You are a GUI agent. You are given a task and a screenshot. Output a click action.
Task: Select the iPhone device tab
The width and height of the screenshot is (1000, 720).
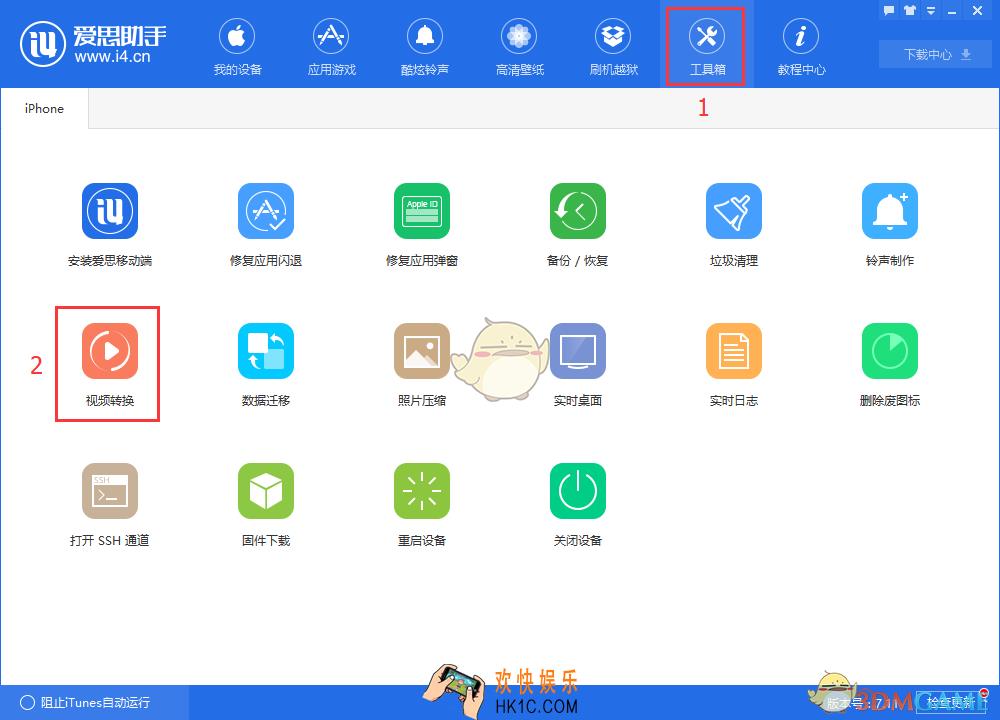click(44, 108)
